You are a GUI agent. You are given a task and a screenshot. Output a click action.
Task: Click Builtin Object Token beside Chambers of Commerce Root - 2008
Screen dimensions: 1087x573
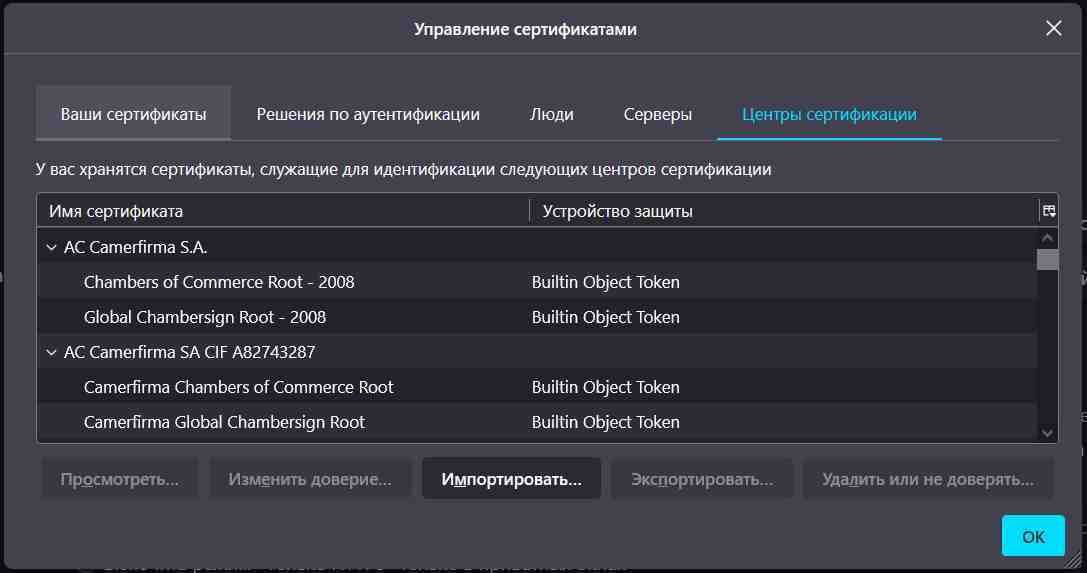pyautogui.click(x=605, y=282)
